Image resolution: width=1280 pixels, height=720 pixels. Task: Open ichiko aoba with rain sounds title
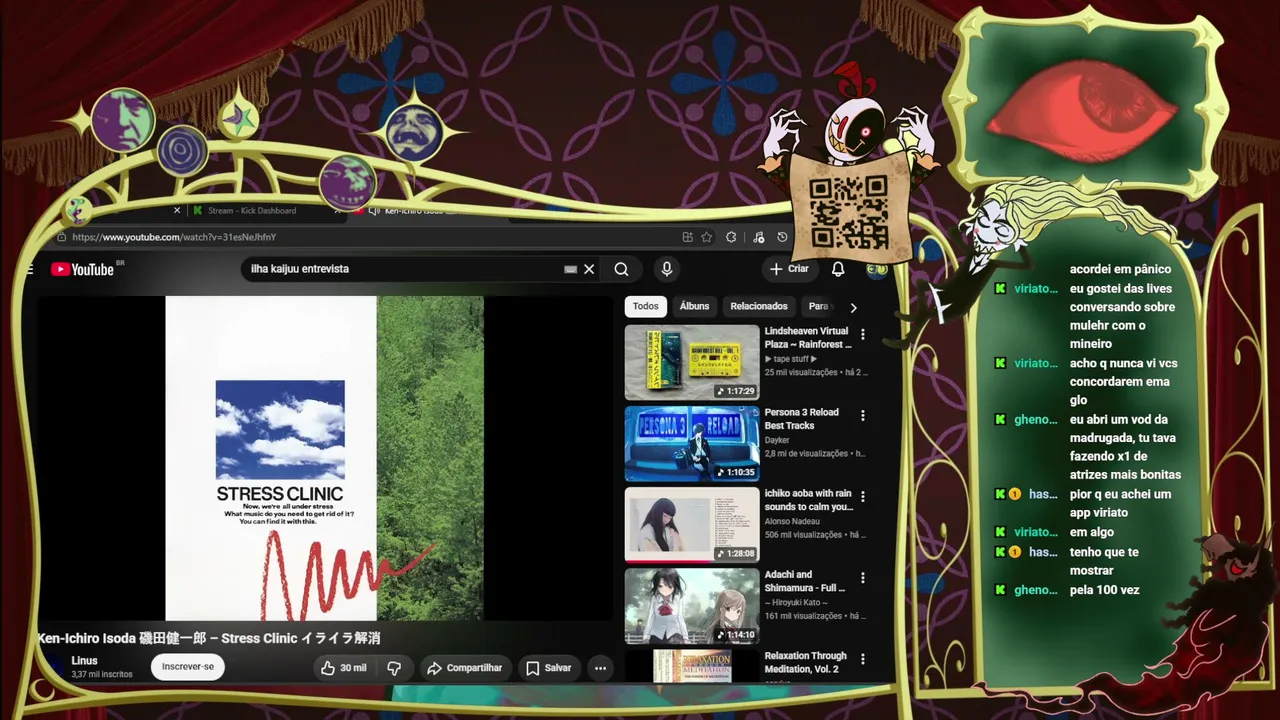click(809, 500)
